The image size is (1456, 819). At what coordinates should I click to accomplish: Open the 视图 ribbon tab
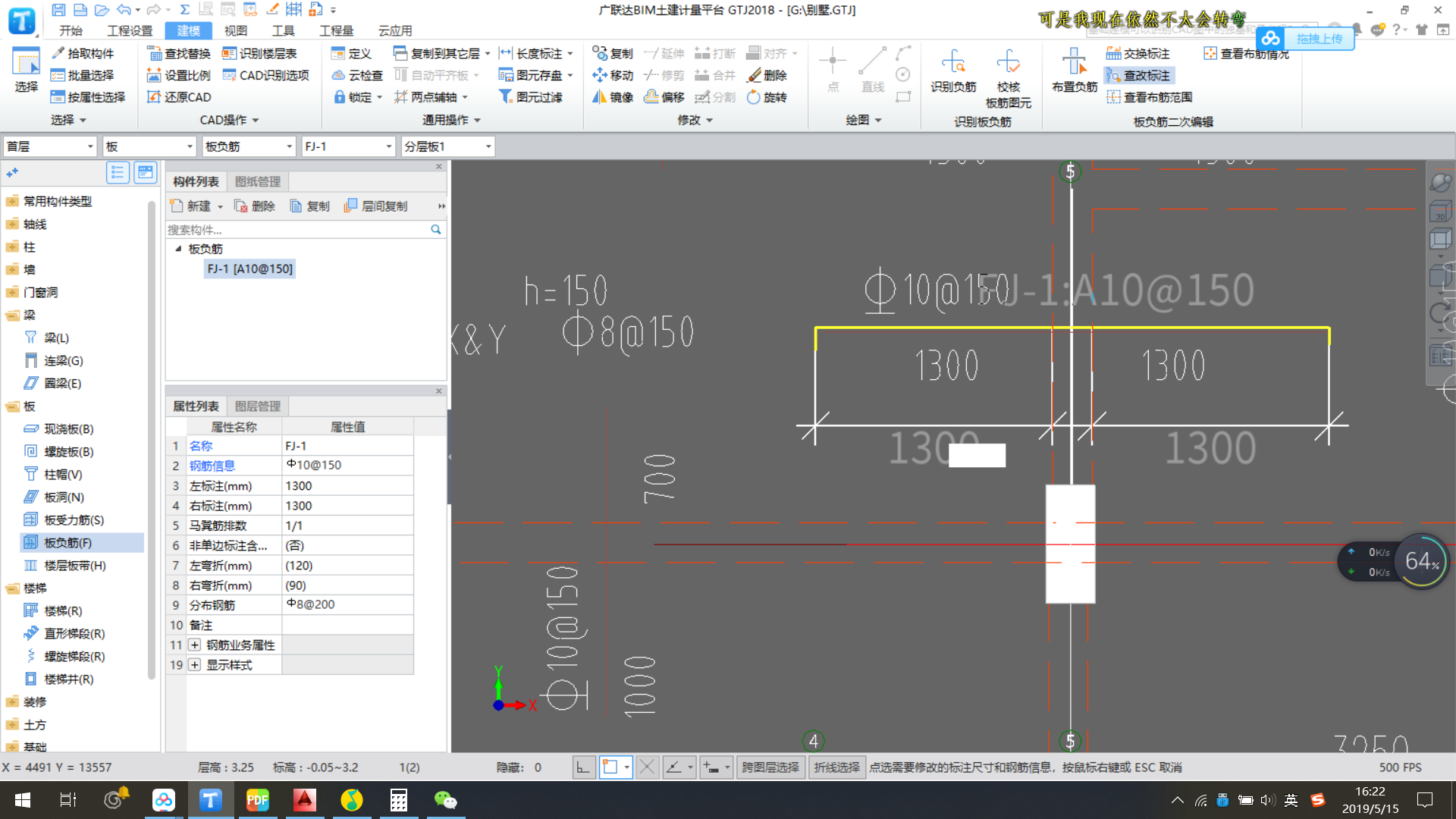click(236, 30)
